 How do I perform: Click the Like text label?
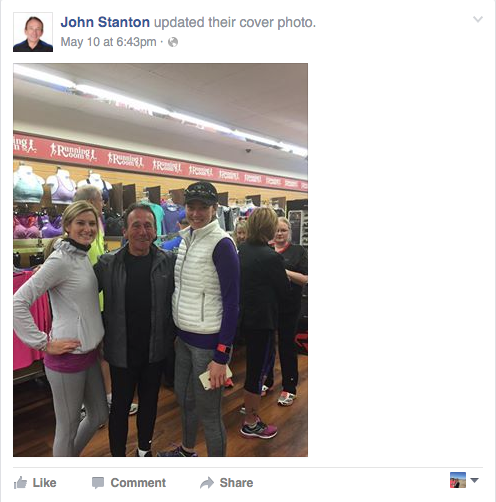coord(44,483)
